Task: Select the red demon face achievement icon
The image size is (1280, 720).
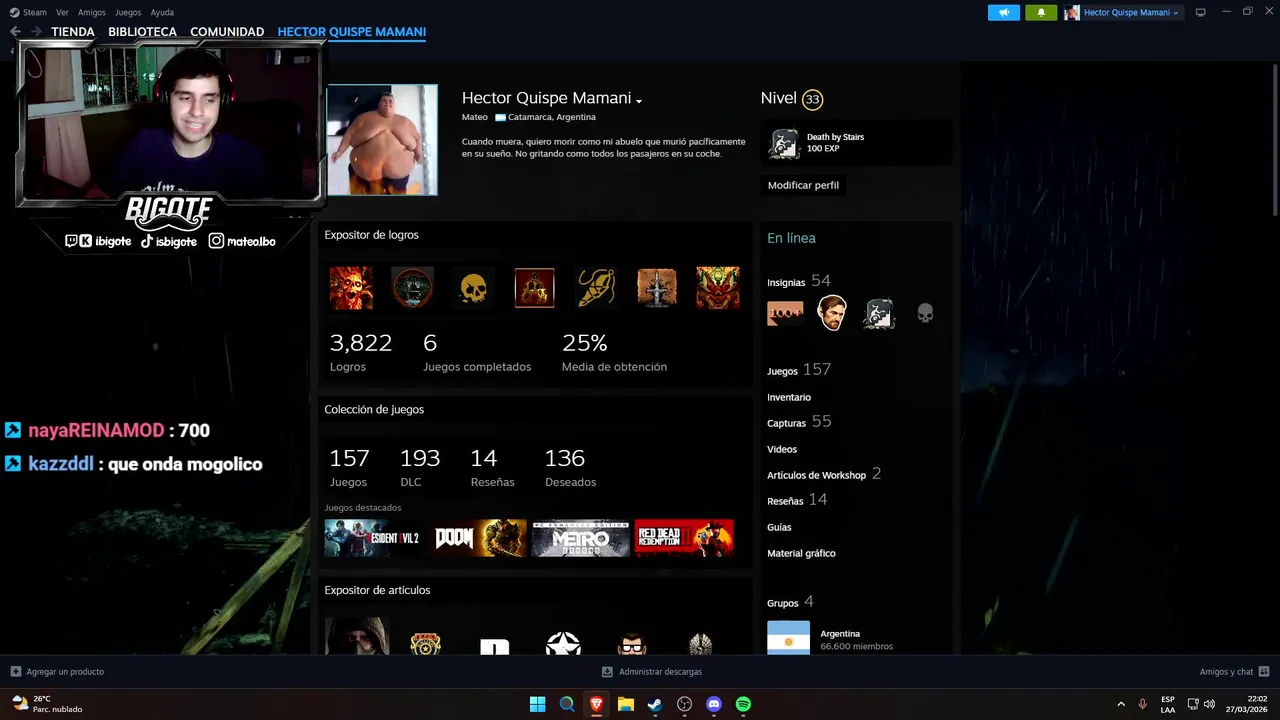Action: click(718, 288)
